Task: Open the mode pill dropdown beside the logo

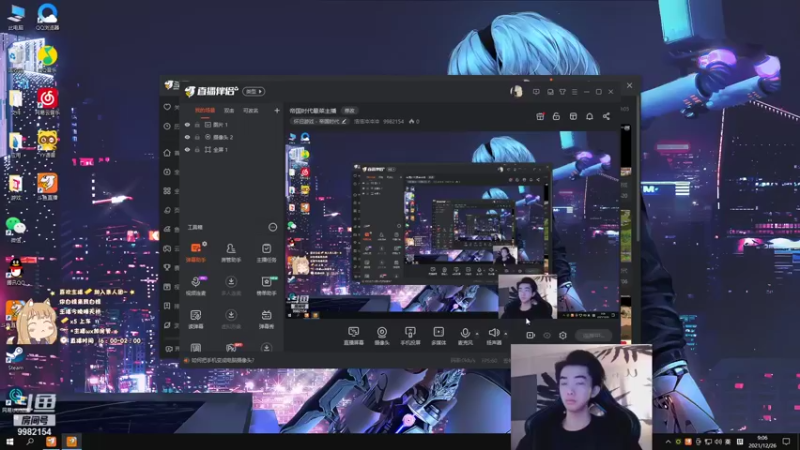Action: tap(254, 91)
